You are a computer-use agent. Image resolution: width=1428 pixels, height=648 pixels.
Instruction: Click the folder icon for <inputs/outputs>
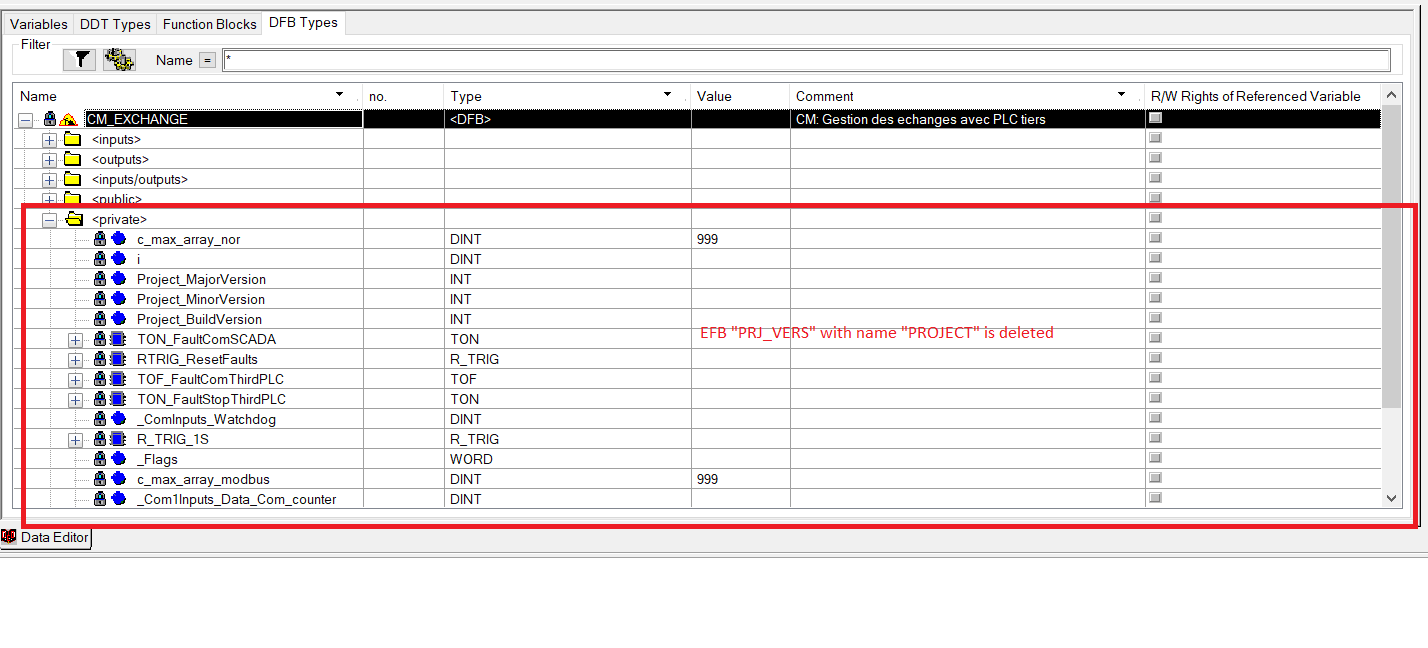point(72,179)
